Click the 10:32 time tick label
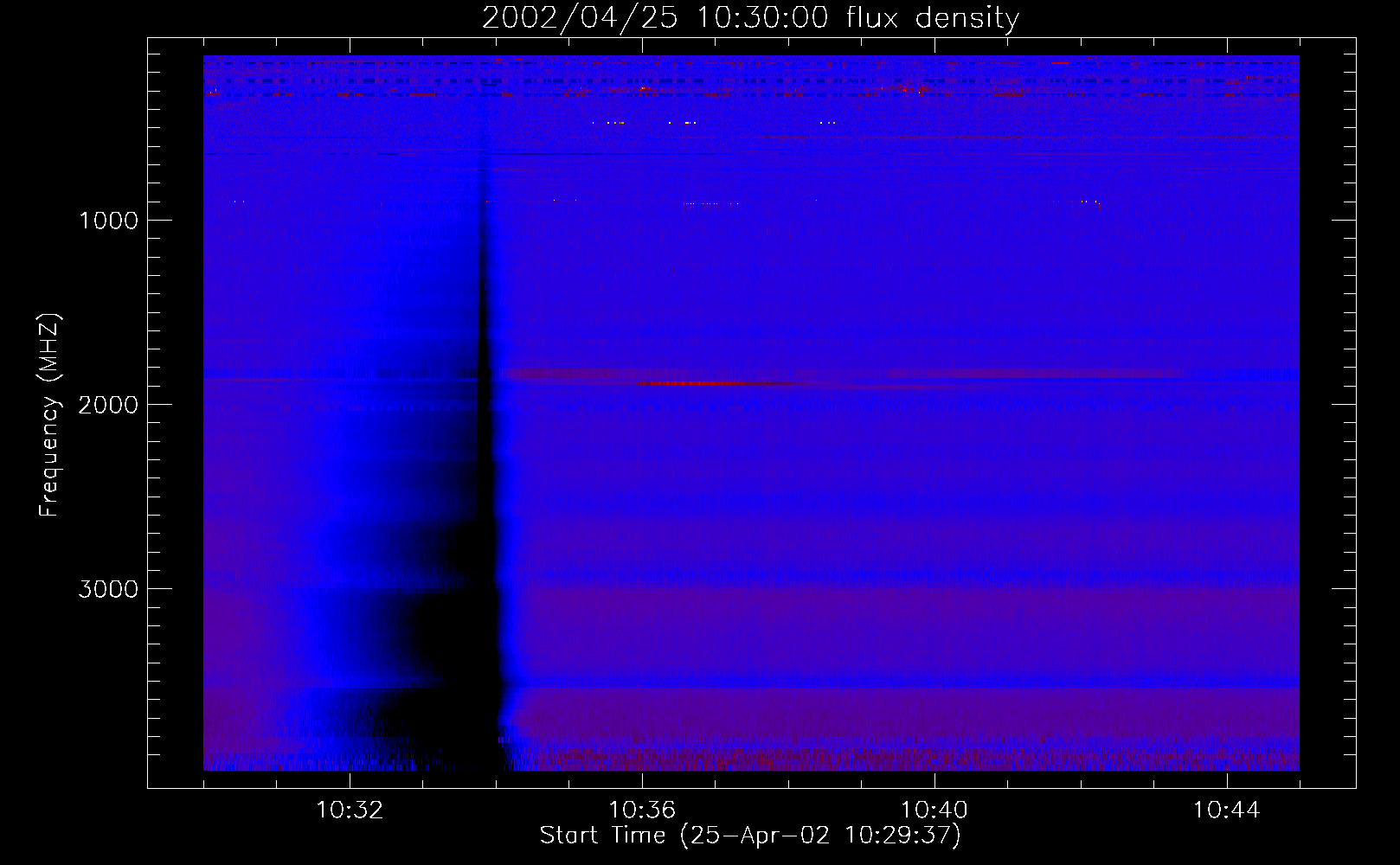 (350, 811)
